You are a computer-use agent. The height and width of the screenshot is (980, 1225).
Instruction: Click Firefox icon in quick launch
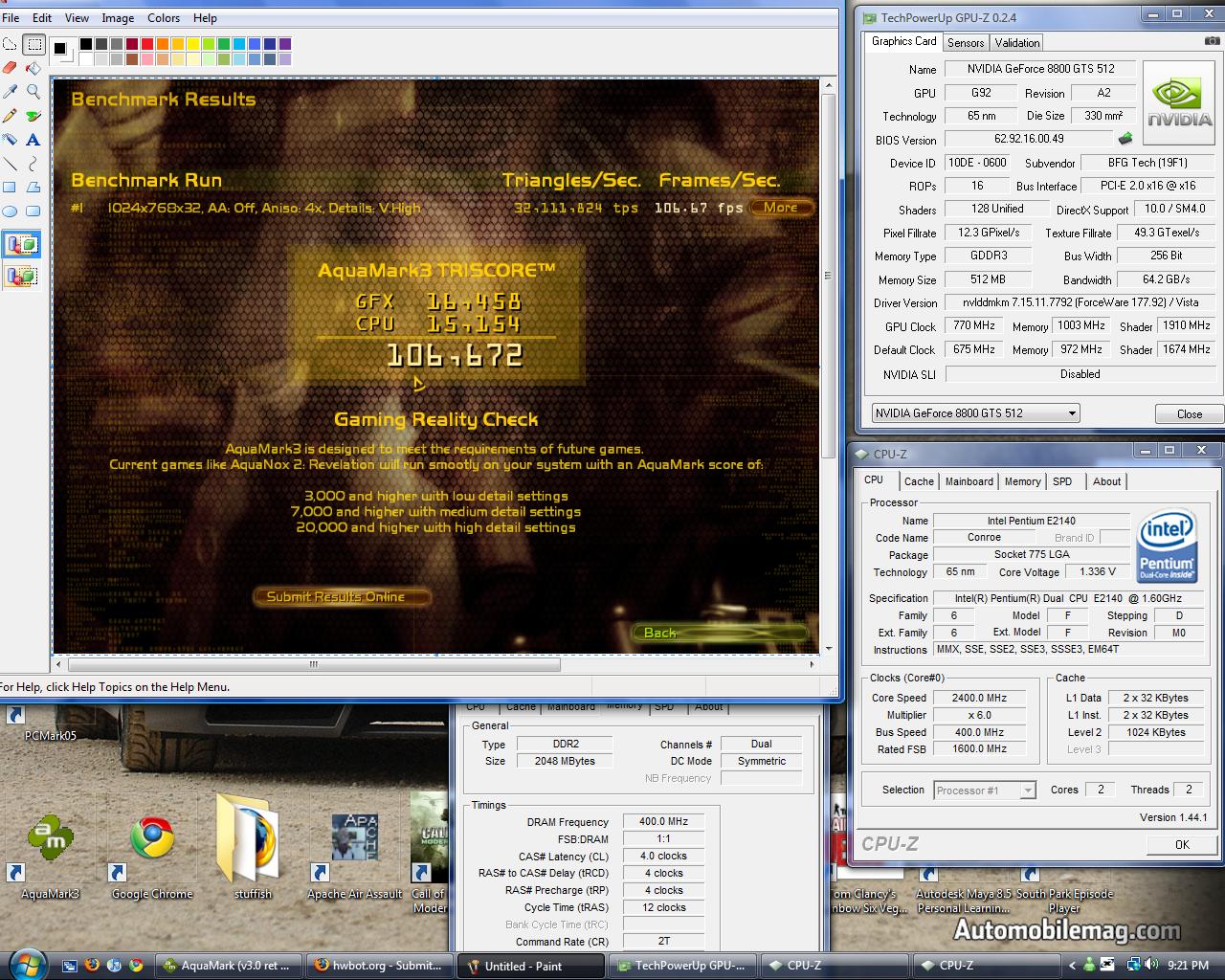[92, 965]
